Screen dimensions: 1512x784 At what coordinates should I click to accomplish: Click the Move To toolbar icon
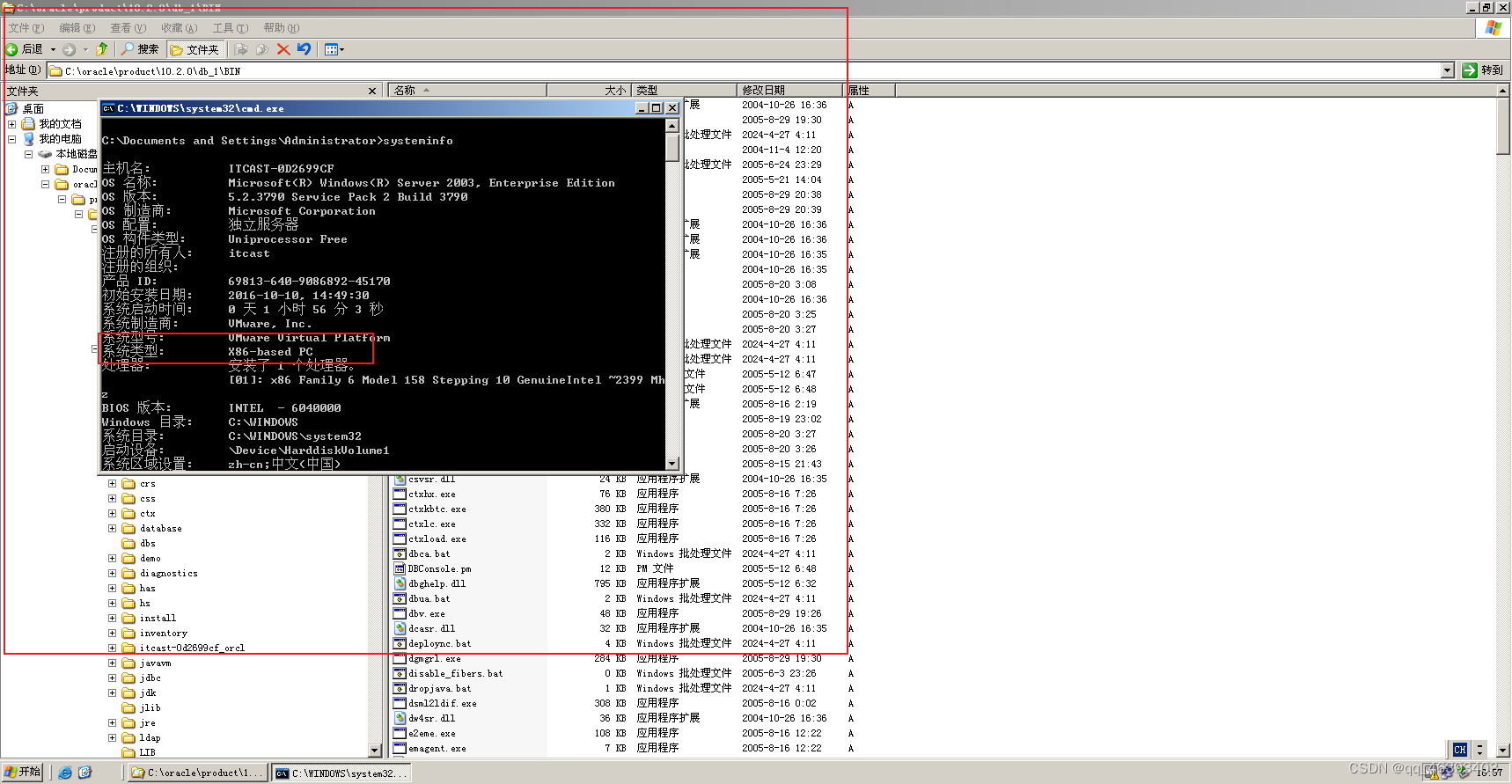tap(241, 49)
